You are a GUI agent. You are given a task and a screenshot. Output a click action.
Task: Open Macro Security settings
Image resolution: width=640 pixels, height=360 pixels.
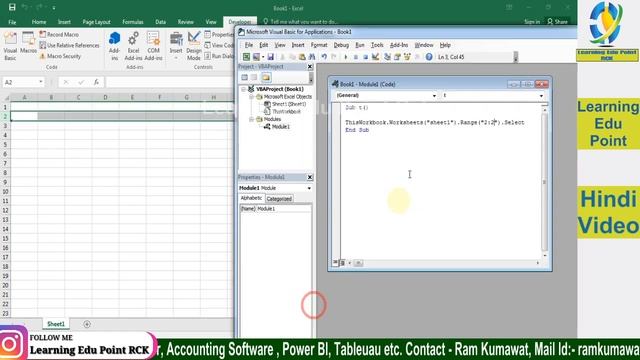(x=60, y=56)
